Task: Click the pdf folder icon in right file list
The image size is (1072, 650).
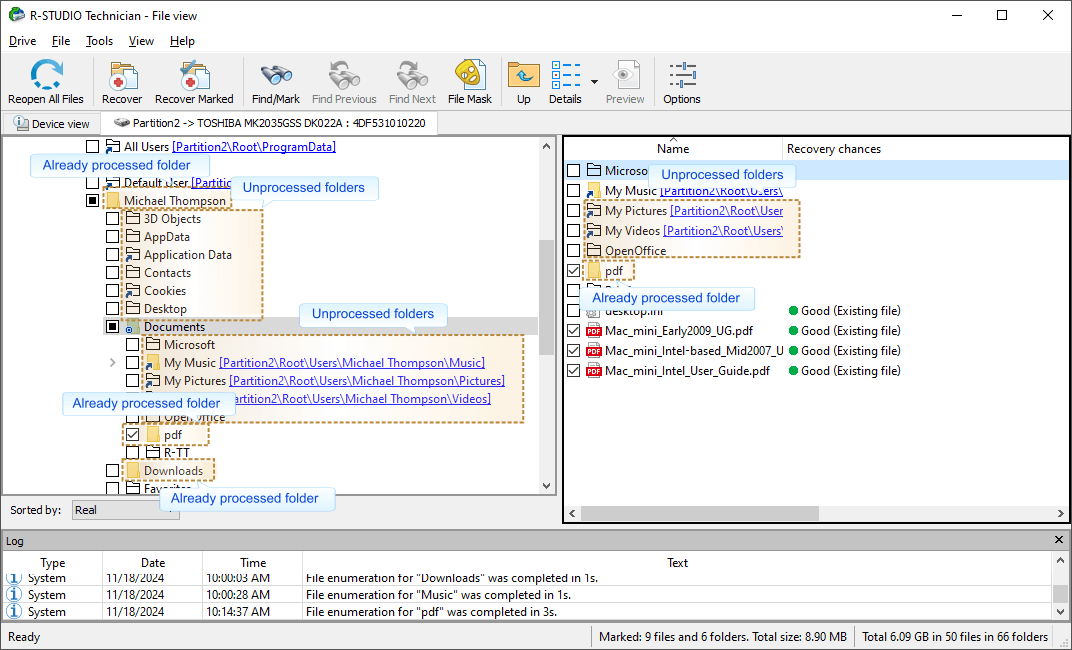Action: (x=593, y=271)
